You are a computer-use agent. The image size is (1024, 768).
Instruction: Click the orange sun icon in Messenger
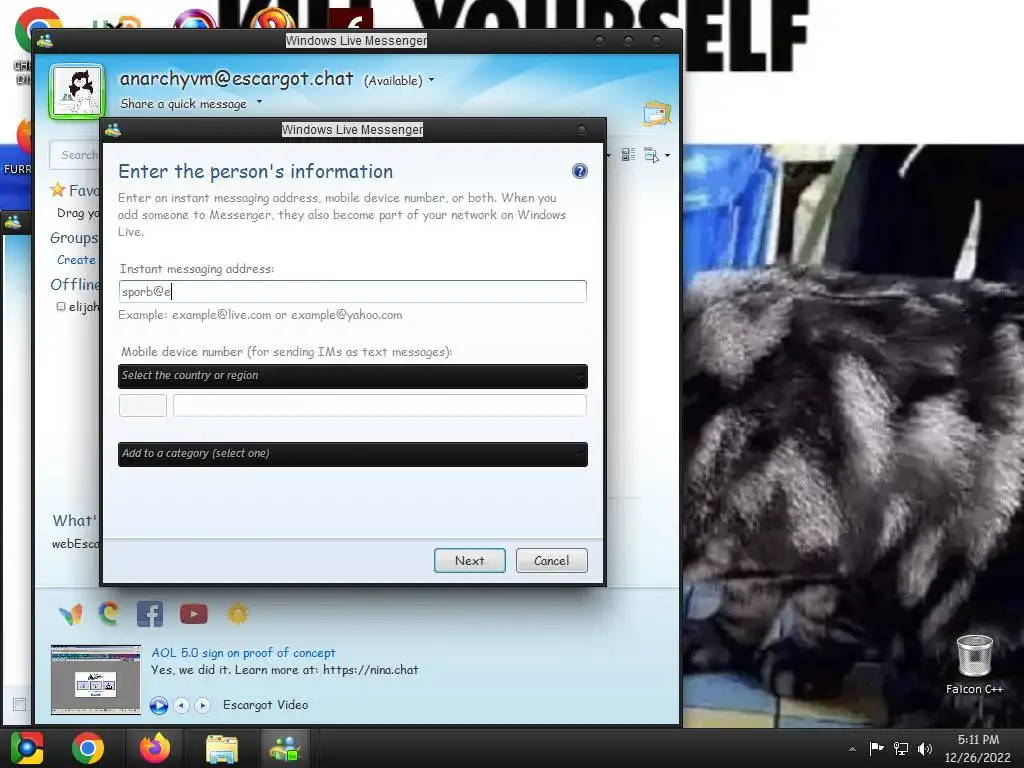[238, 614]
